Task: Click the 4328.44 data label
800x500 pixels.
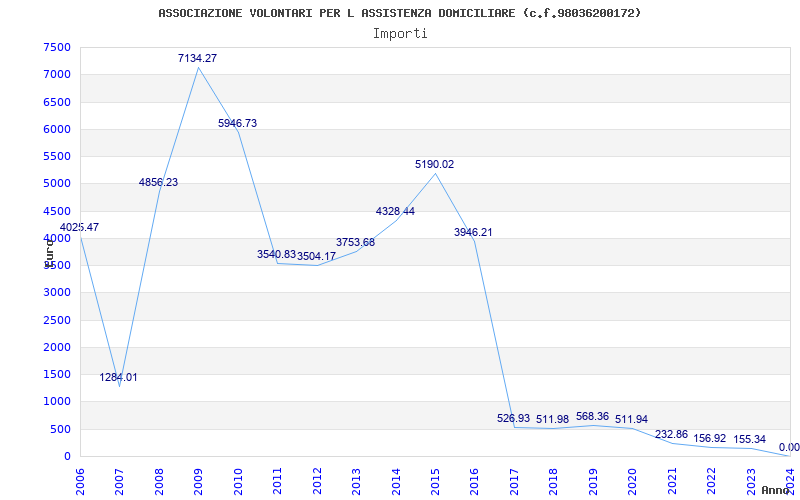Action: tap(395, 211)
